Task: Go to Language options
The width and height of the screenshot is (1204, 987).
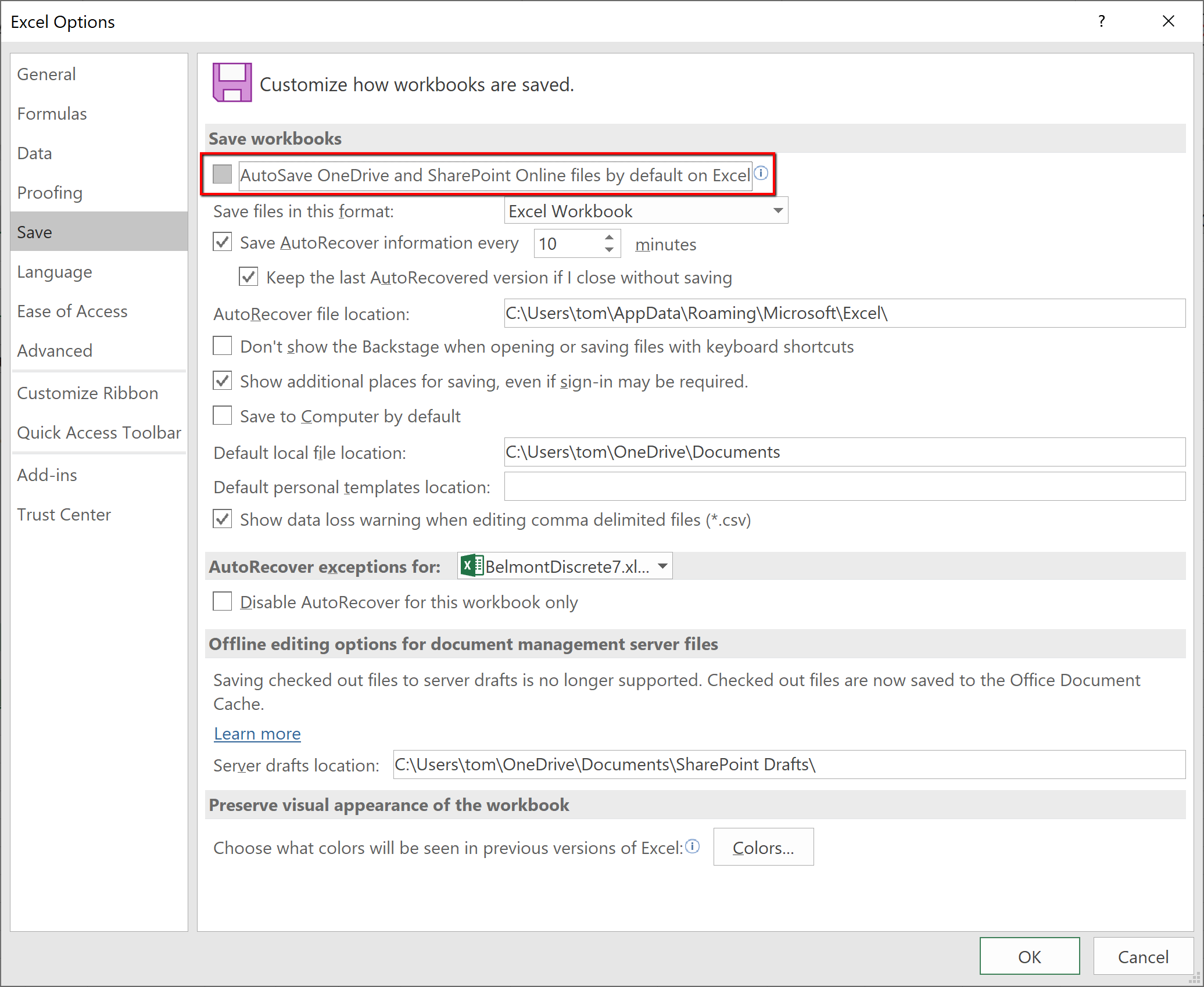Action: coord(99,272)
